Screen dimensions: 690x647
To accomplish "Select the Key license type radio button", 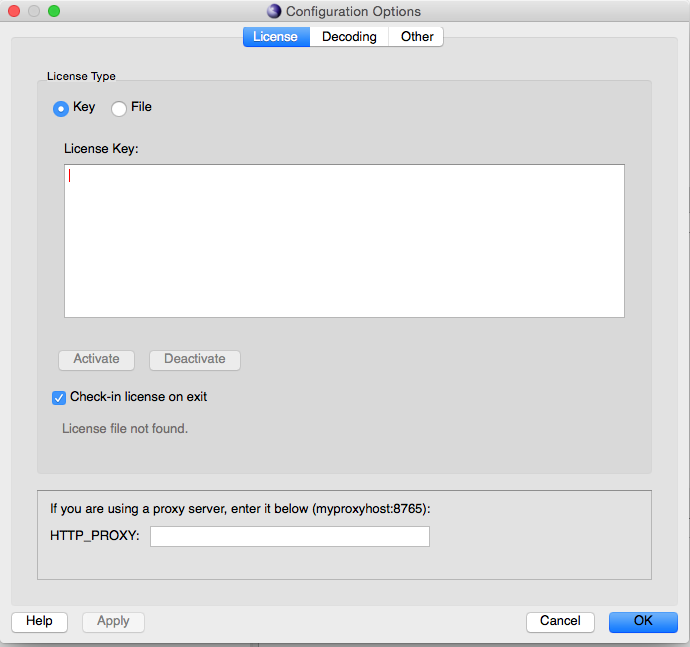I will [61, 108].
